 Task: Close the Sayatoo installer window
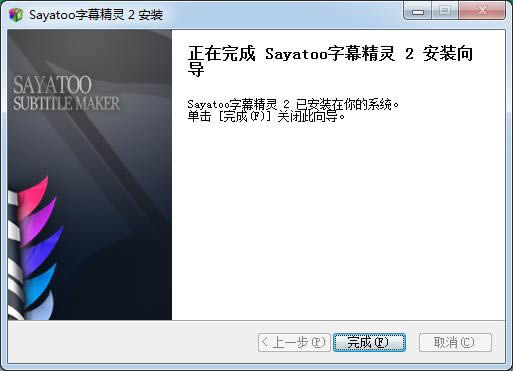(482, 11)
